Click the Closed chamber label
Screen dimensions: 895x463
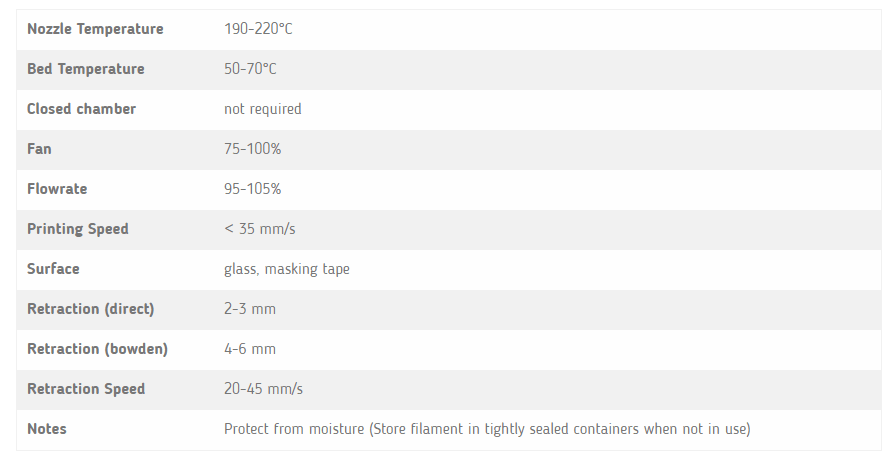81,109
